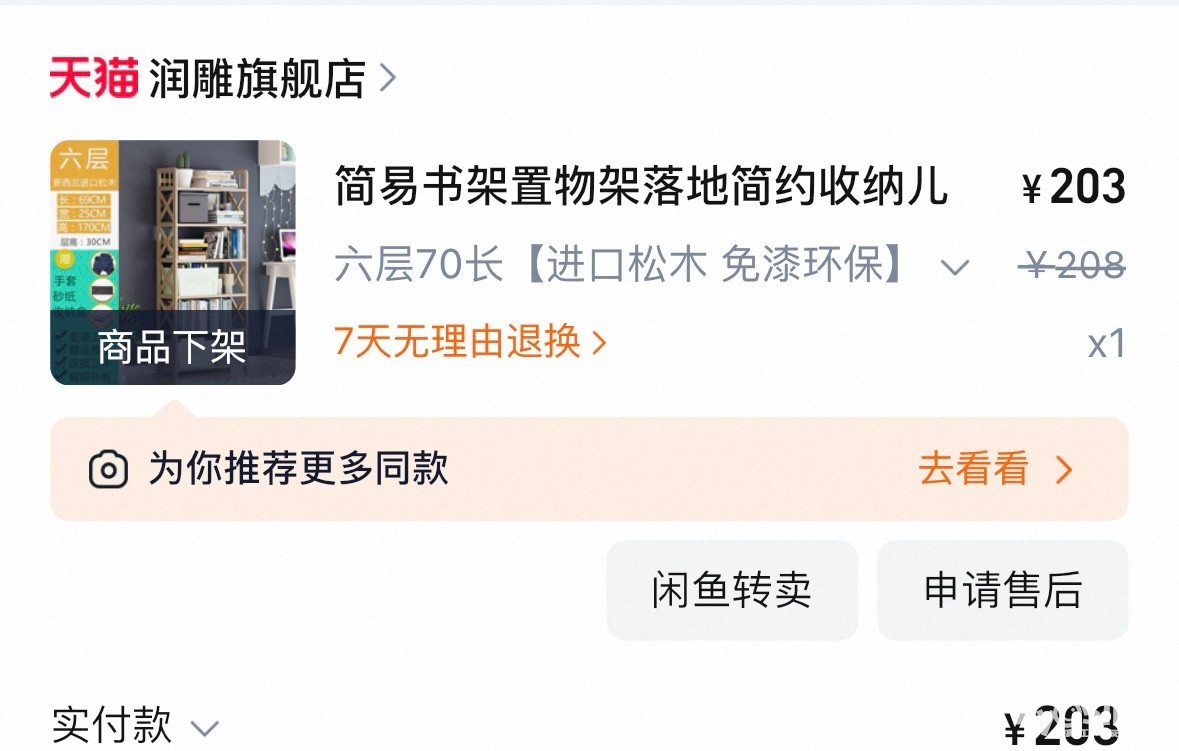Click the 闲鱼转卖 button
Screen dimensions: 1179x751
732,590
